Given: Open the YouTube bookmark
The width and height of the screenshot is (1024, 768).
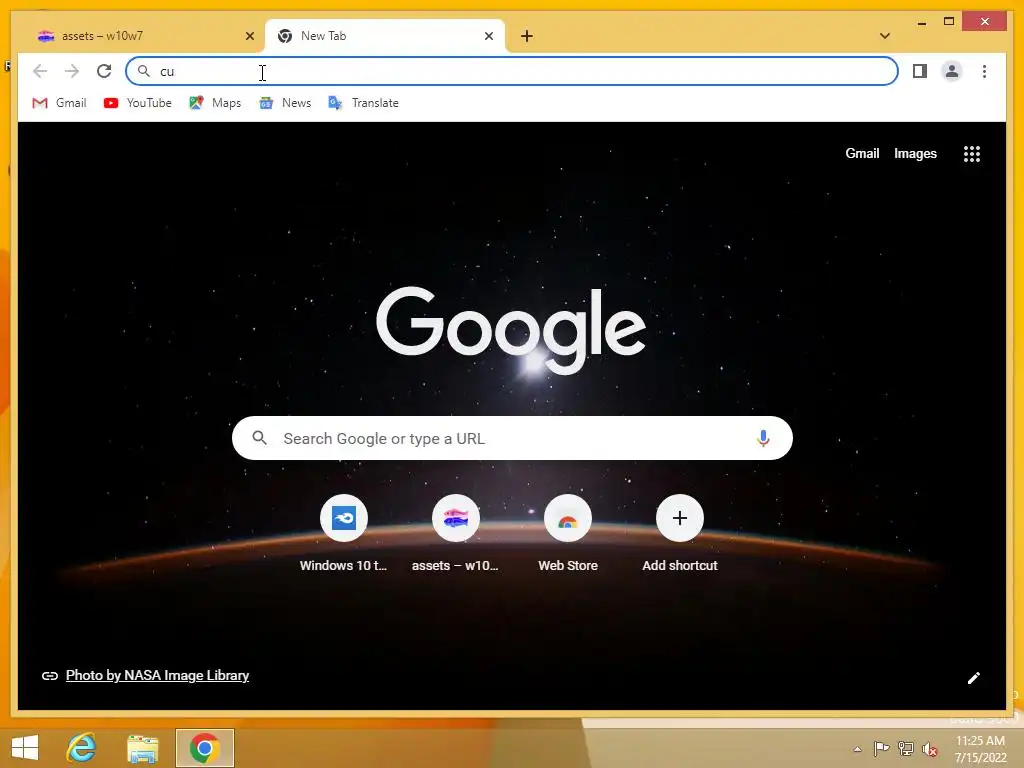Looking at the screenshot, I should (138, 103).
